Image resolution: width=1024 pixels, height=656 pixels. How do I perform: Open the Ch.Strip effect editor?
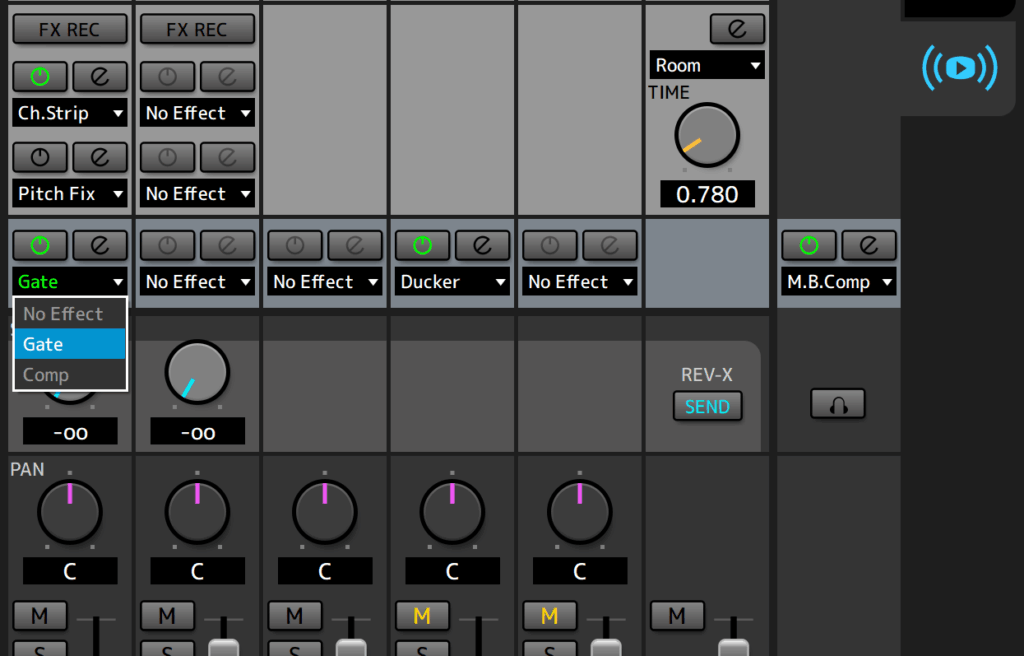[x=99, y=76]
